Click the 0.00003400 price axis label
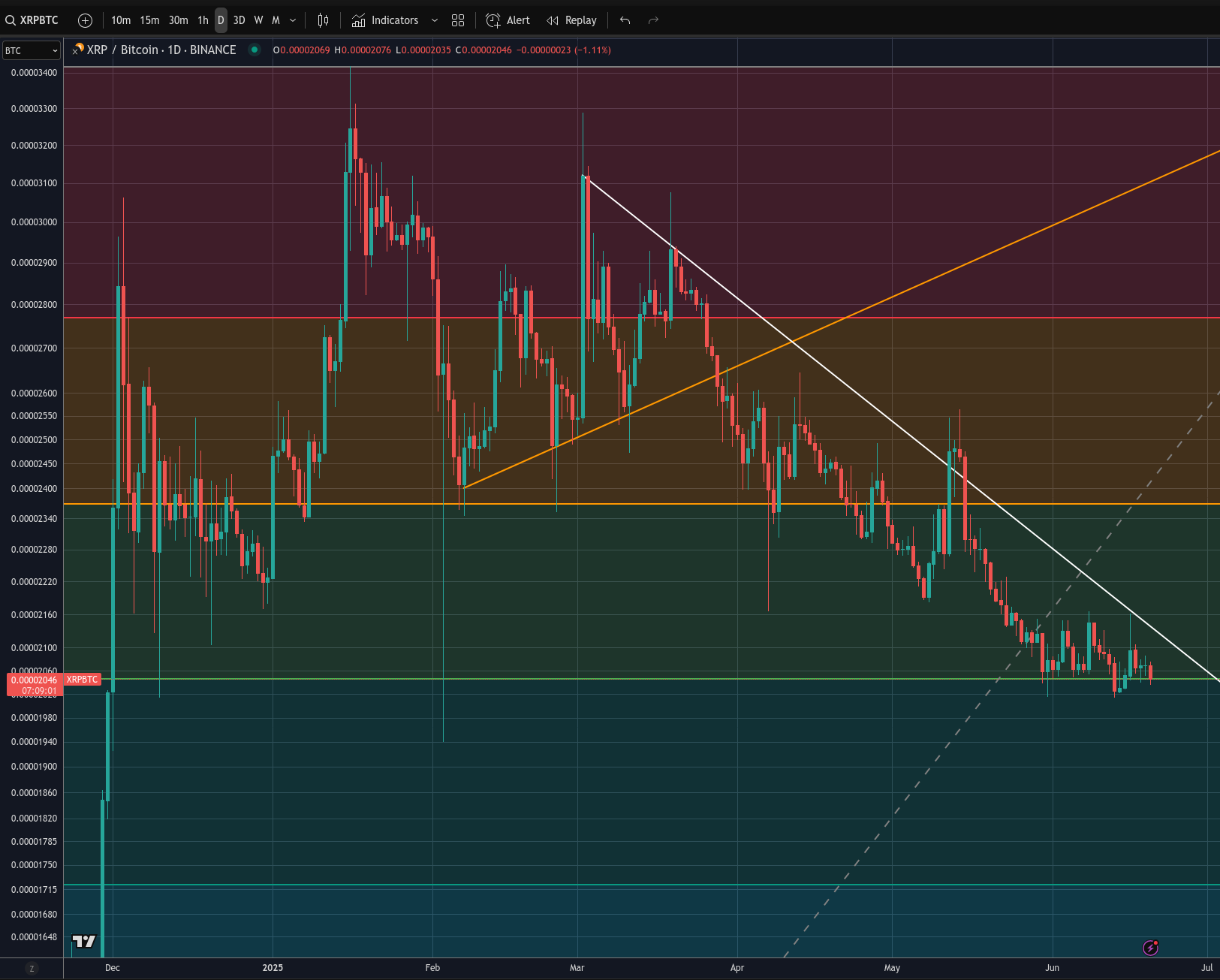The image size is (1220, 980). tap(34, 73)
